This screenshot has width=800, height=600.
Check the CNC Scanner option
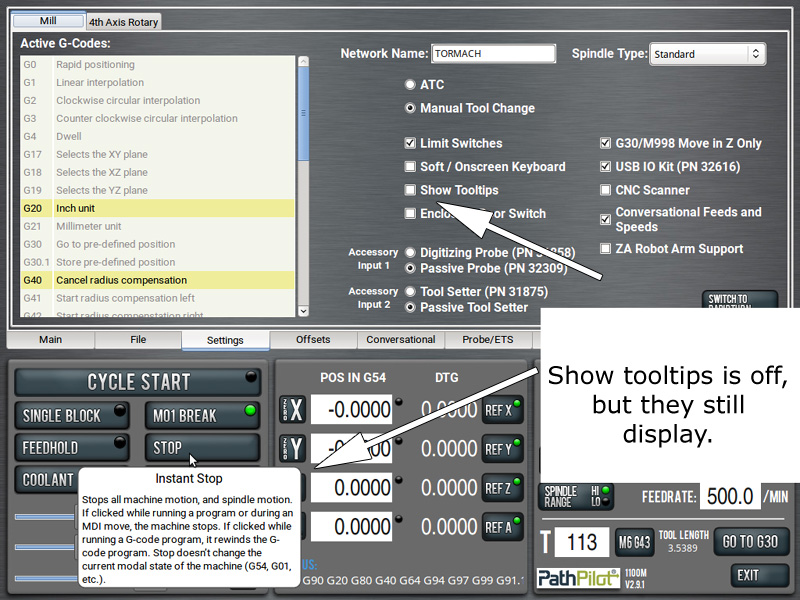coord(606,190)
